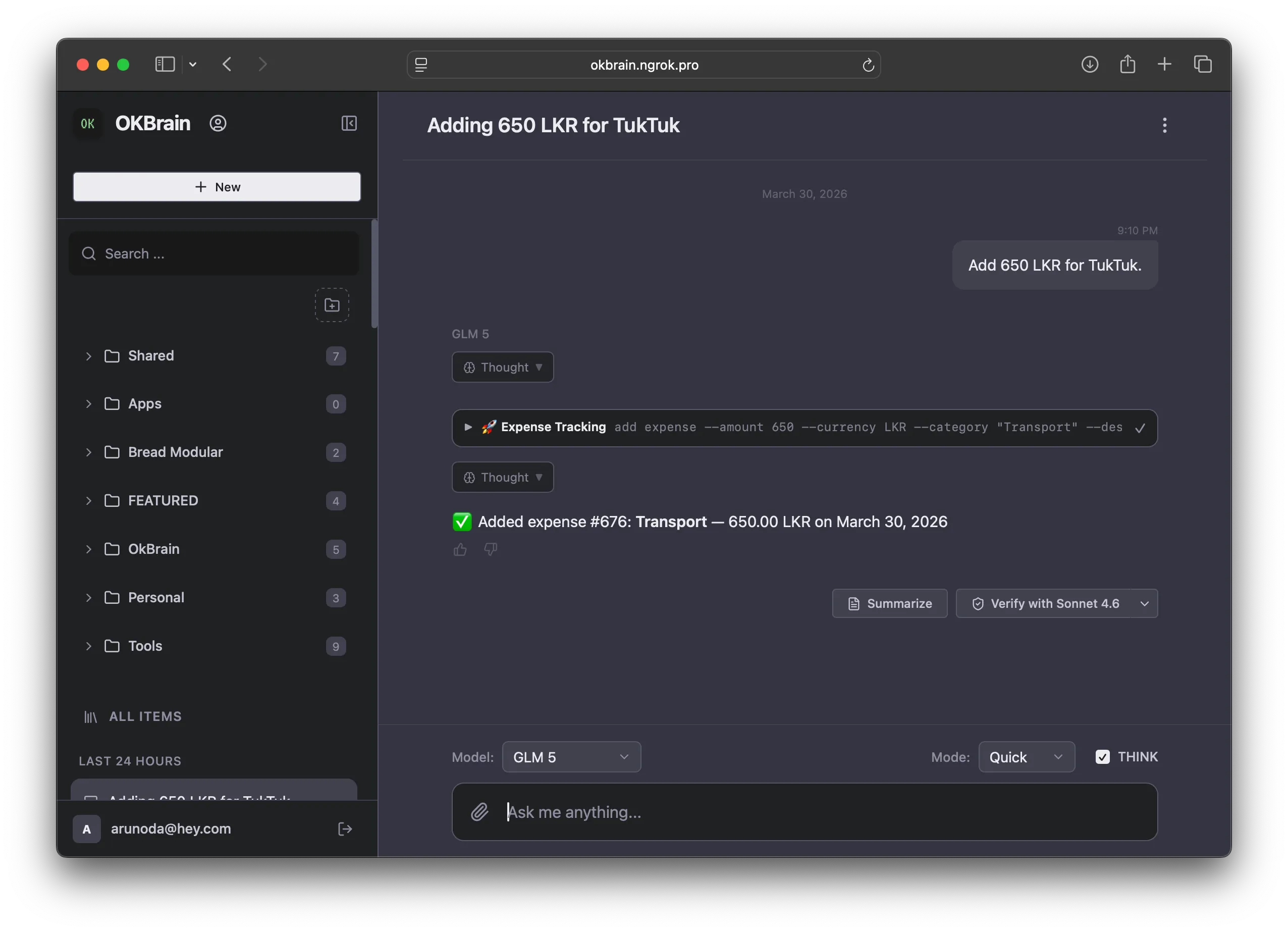Screen dimensions: 1288x932
Task: Give the response a thumbs up
Action: [460, 549]
